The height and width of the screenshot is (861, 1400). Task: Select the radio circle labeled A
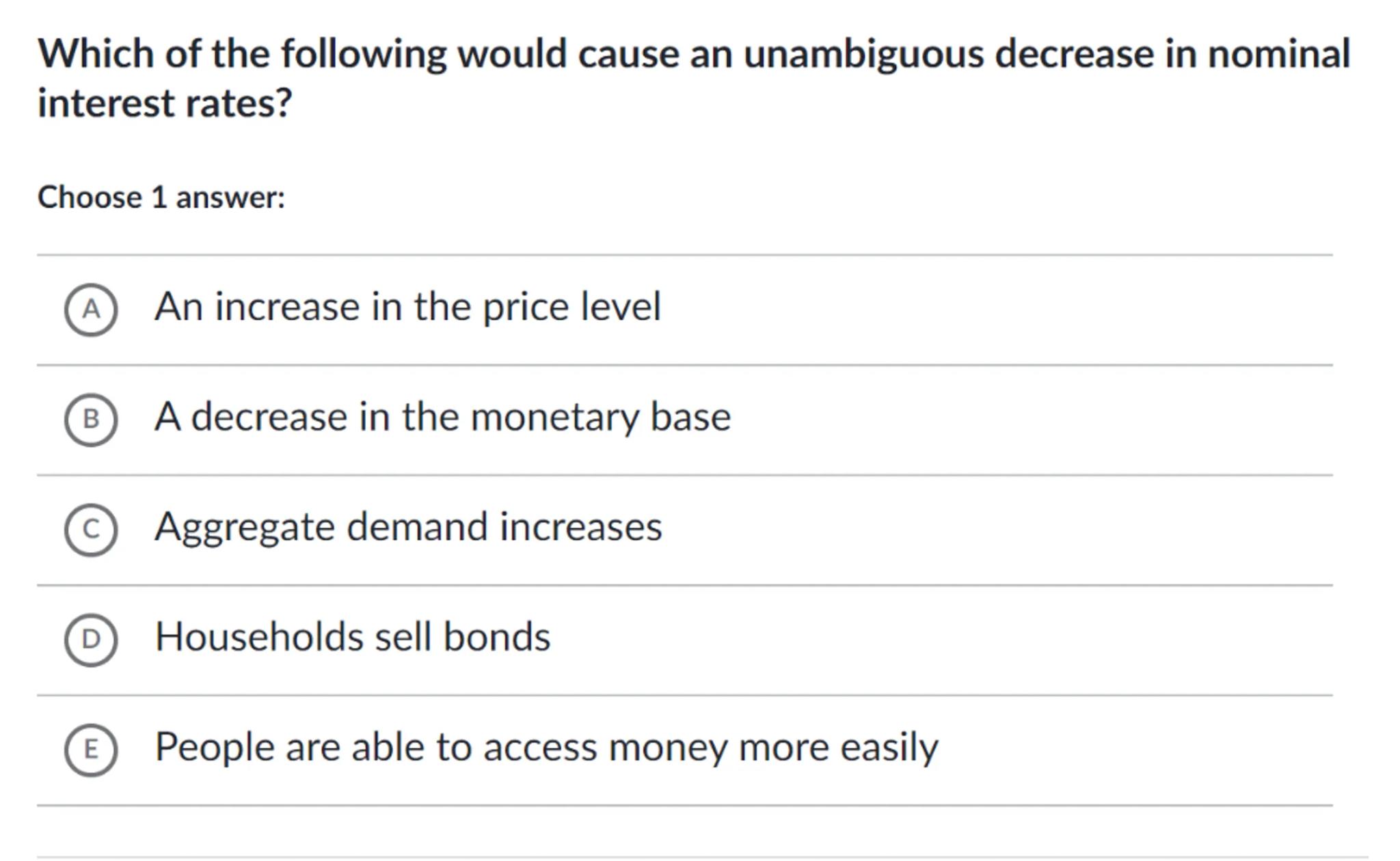pyautogui.click(x=91, y=310)
